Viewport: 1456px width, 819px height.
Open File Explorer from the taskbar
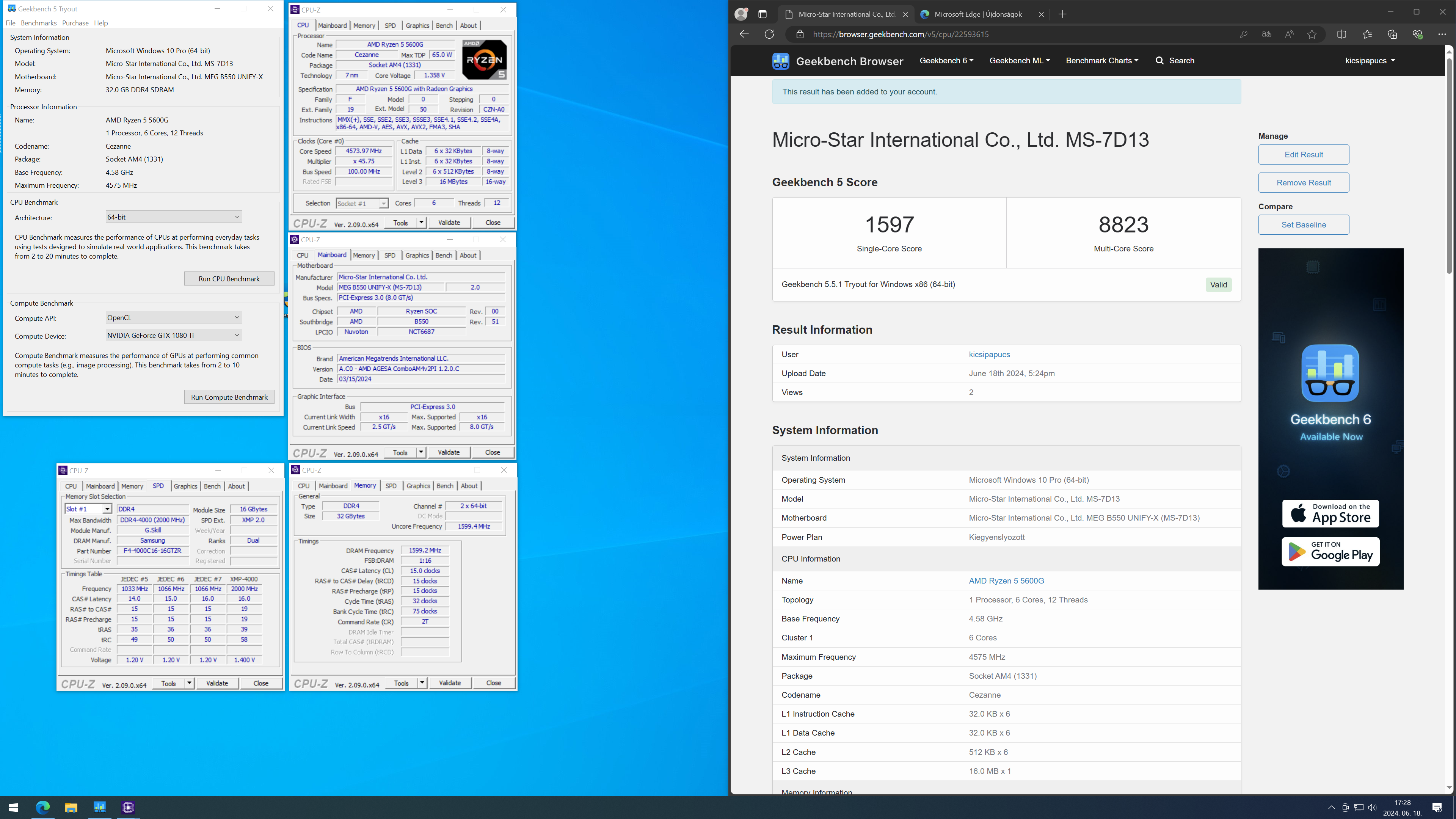pyautogui.click(x=71, y=808)
